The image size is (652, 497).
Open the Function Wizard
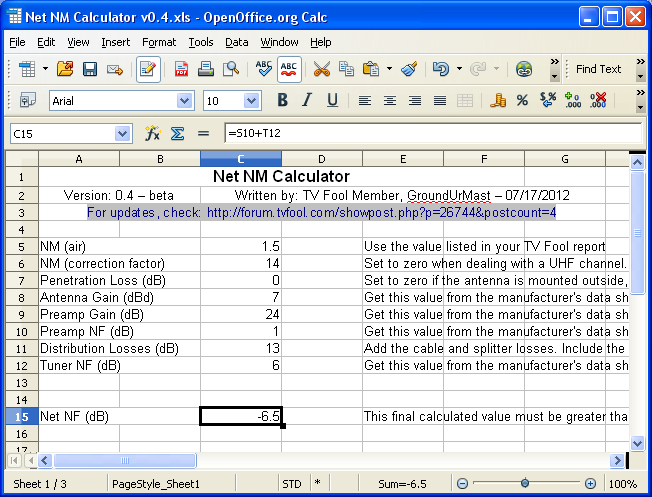coord(153,133)
